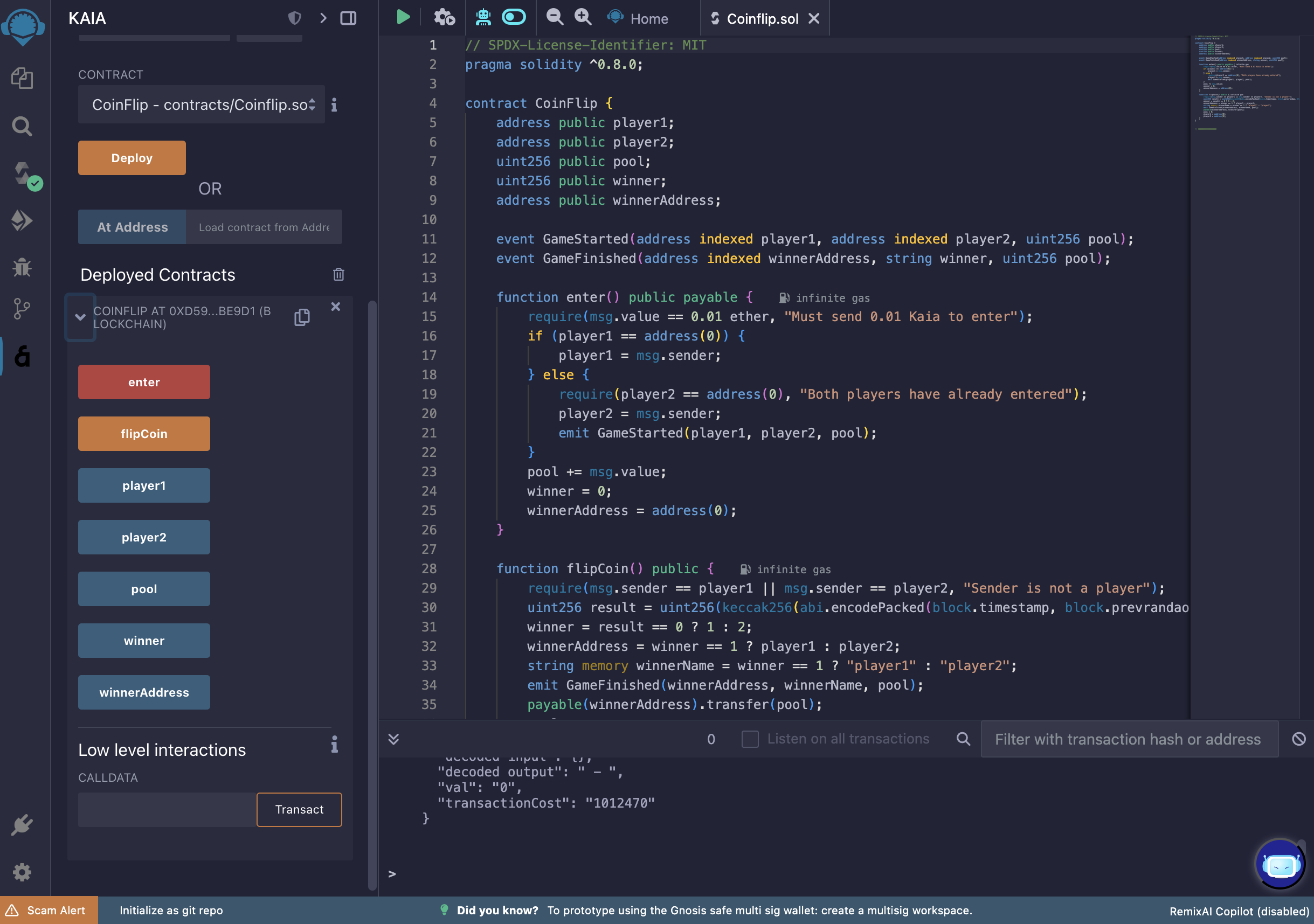The height and width of the screenshot is (924, 1314).
Task: Click the RemixAI robot icon in toolbar
Action: pyautogui.click(x=483, y=18)
